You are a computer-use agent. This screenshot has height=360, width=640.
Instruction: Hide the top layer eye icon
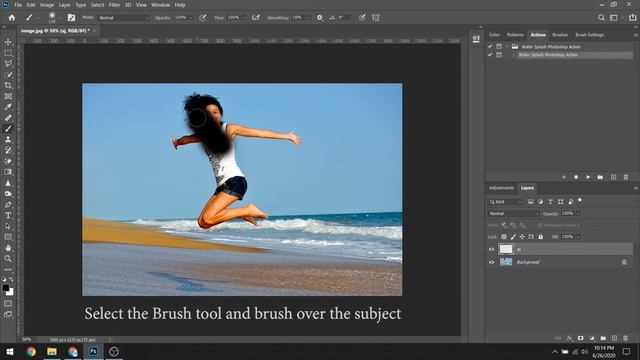pos(491,249)
